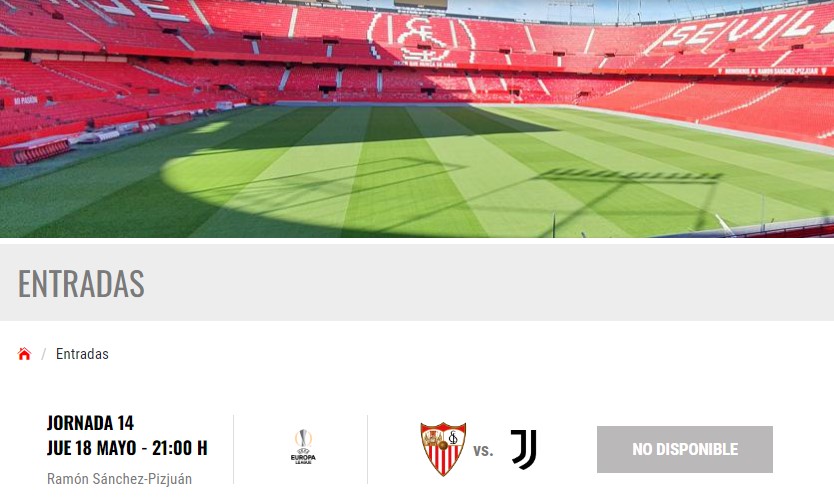Image resolution: width=834 pixels, height=497 pixels.
Task: Click the stadium panorama banner image
Action: pos(417,119)
